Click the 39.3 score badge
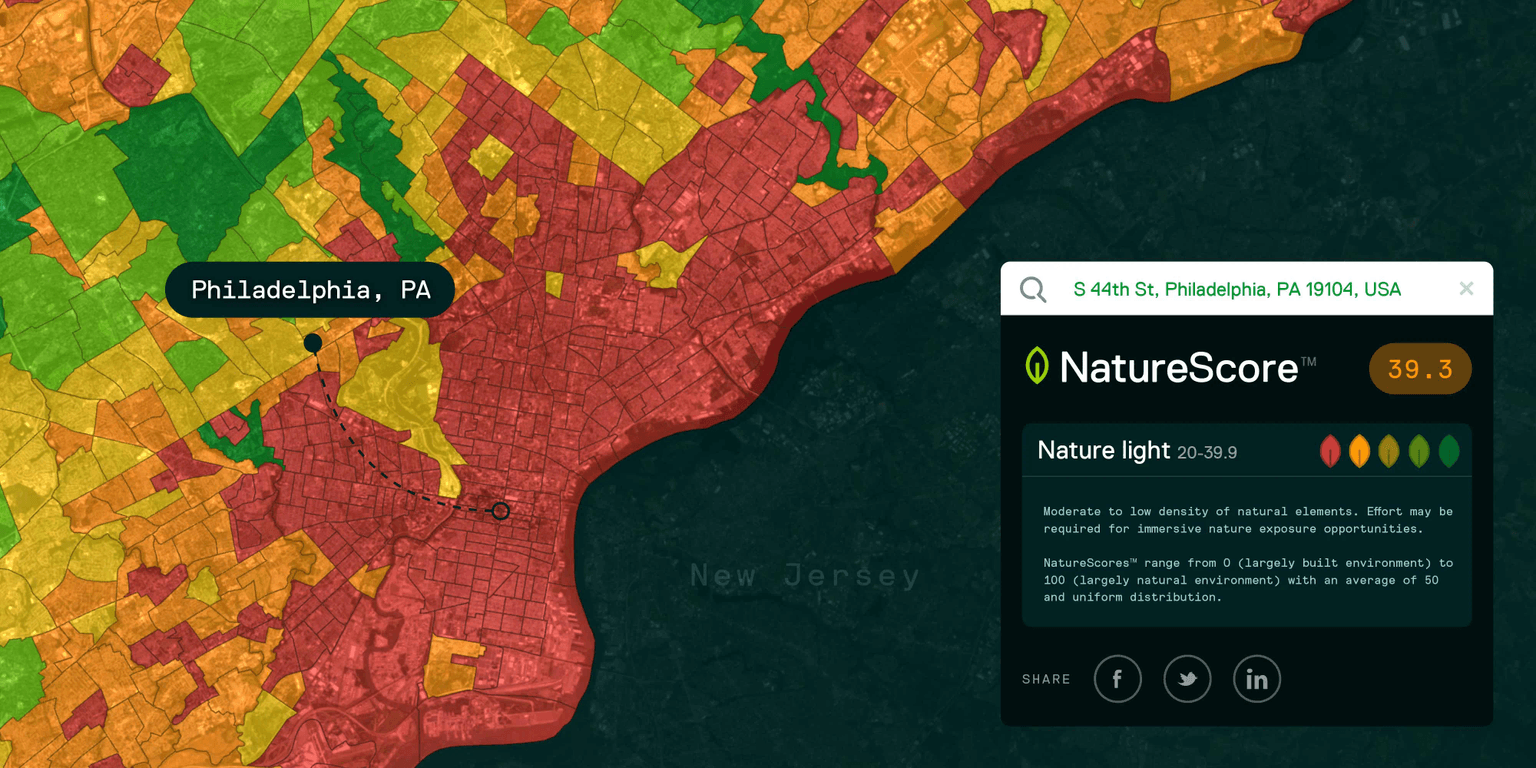1536x768 pixels. click(1420, 369)
